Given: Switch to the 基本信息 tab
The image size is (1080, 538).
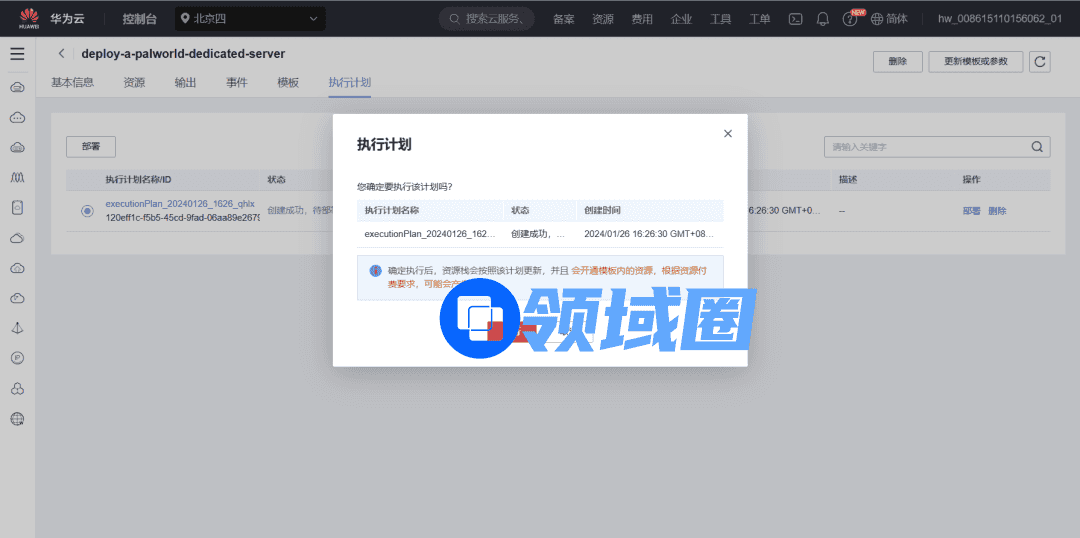Looking at the screenshot, I should point(72,83).
